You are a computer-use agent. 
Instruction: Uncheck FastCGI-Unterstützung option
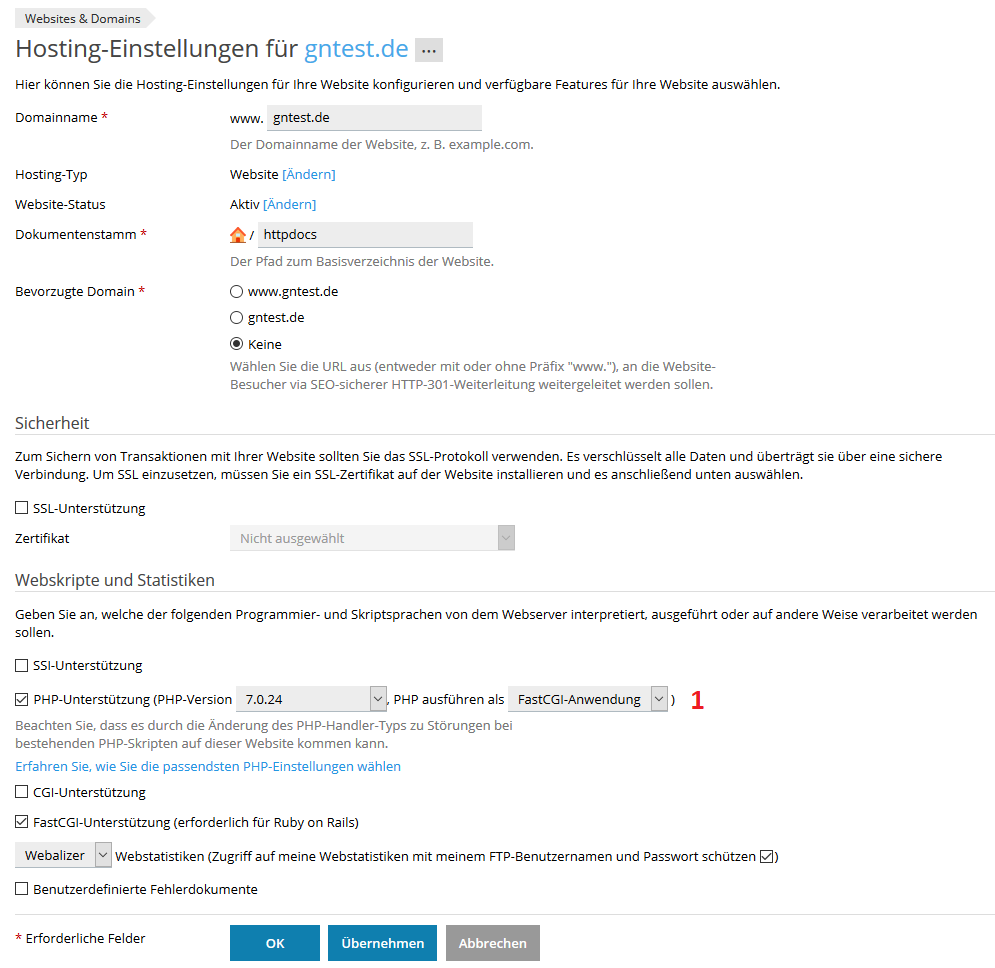coord(22,823)
